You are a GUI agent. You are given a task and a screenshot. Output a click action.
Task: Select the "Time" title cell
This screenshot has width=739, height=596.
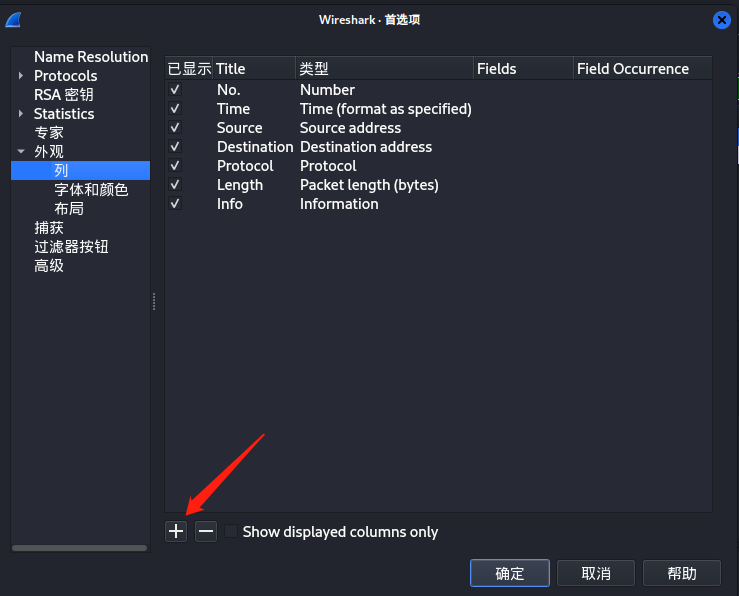[x=233, y=109]
